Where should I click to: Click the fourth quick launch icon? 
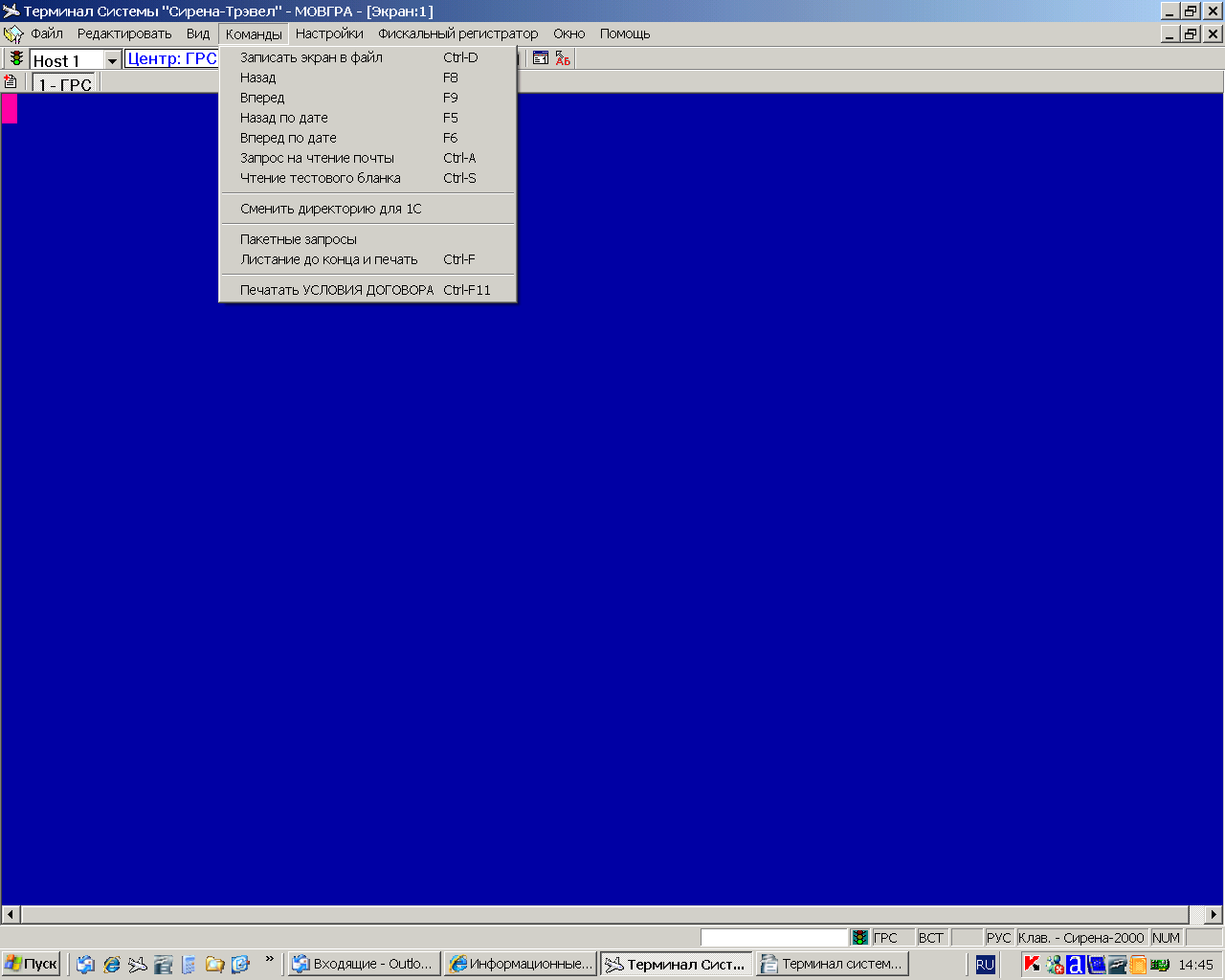point(164,964)
